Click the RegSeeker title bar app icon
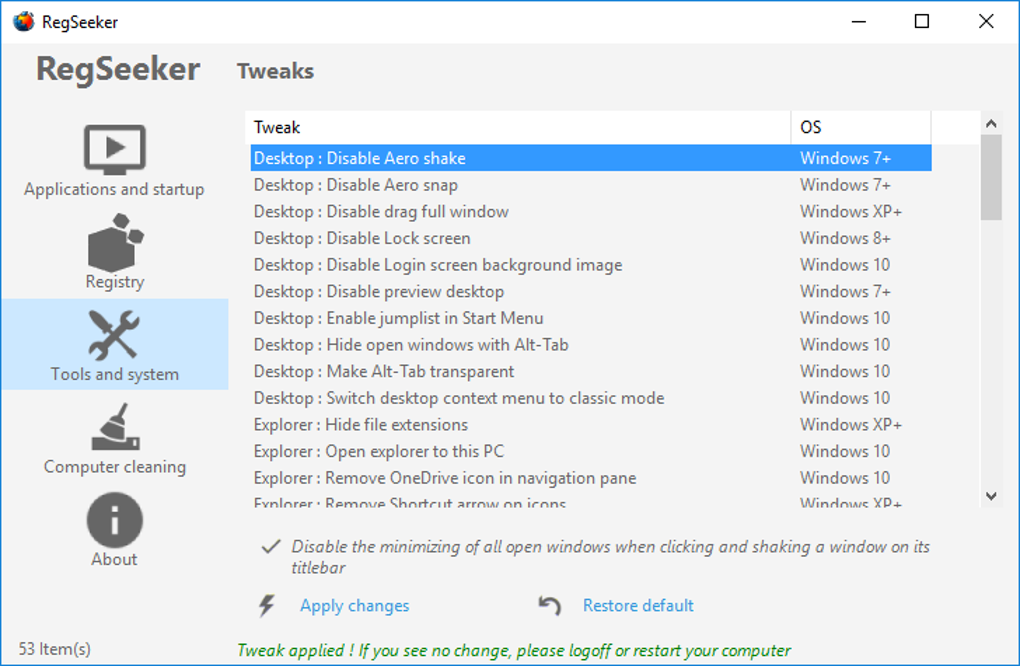The width and height of the screenshot is (1020, 666). point(23,21)
